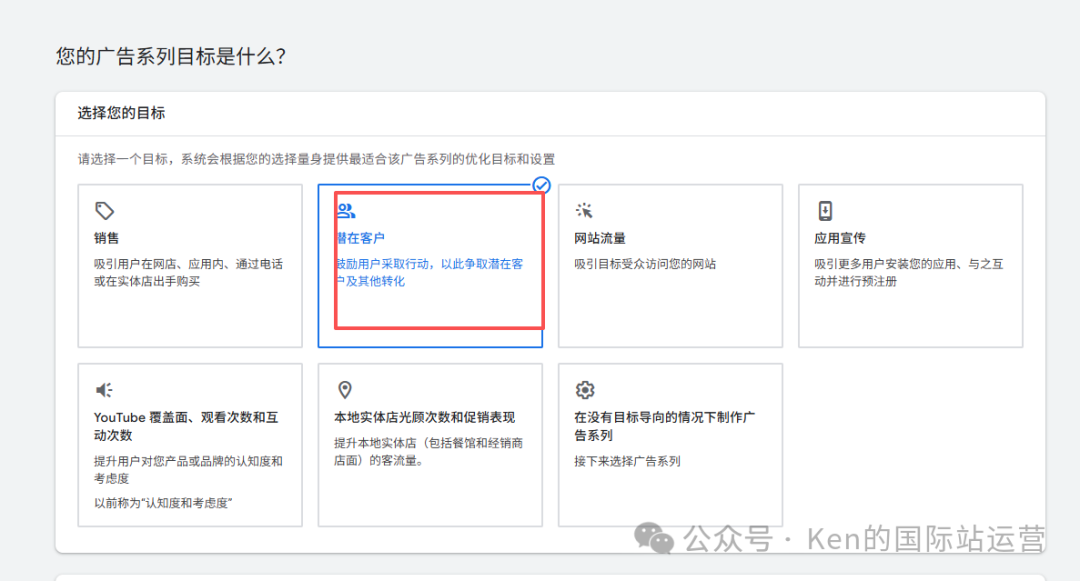Click the 选择您的目标 section header
Screen dimensions: 1080x581
click(x=121, y=113)
